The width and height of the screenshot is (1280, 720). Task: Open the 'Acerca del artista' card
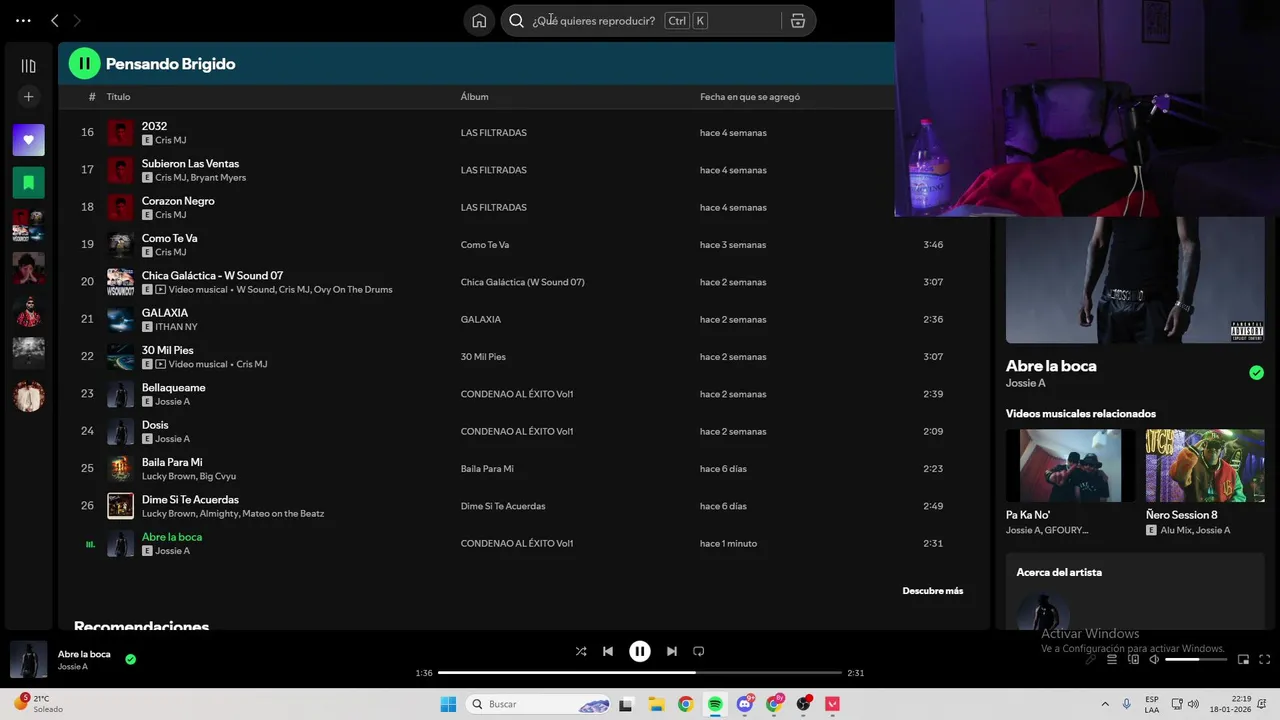click(1135, 592)
